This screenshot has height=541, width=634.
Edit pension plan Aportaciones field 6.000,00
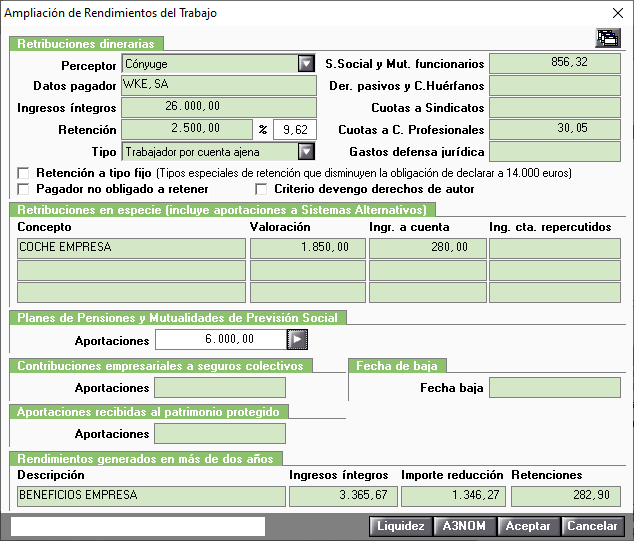tap(221, 339)
